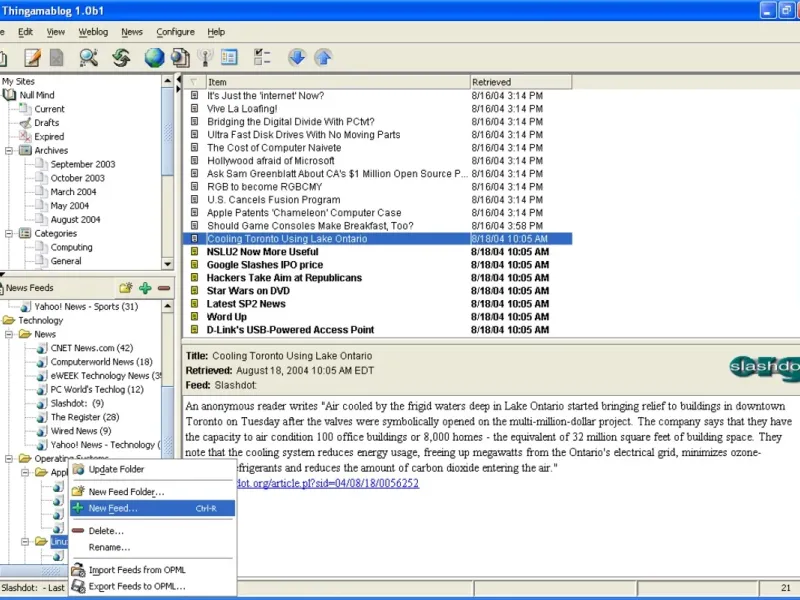Click the grayed delete entry icon in toolbar

tap(57, 58)
